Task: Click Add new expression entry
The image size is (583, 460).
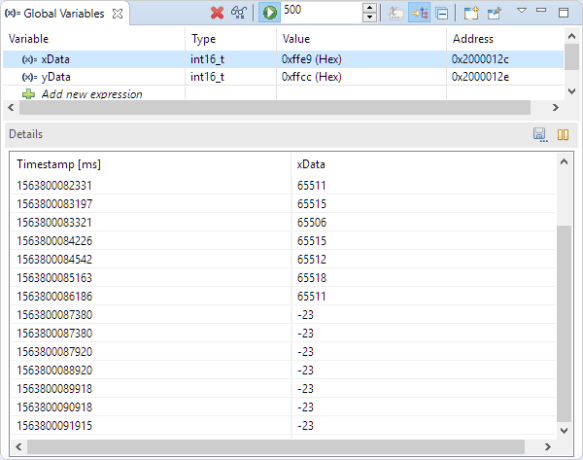Action: click(92, 94)
